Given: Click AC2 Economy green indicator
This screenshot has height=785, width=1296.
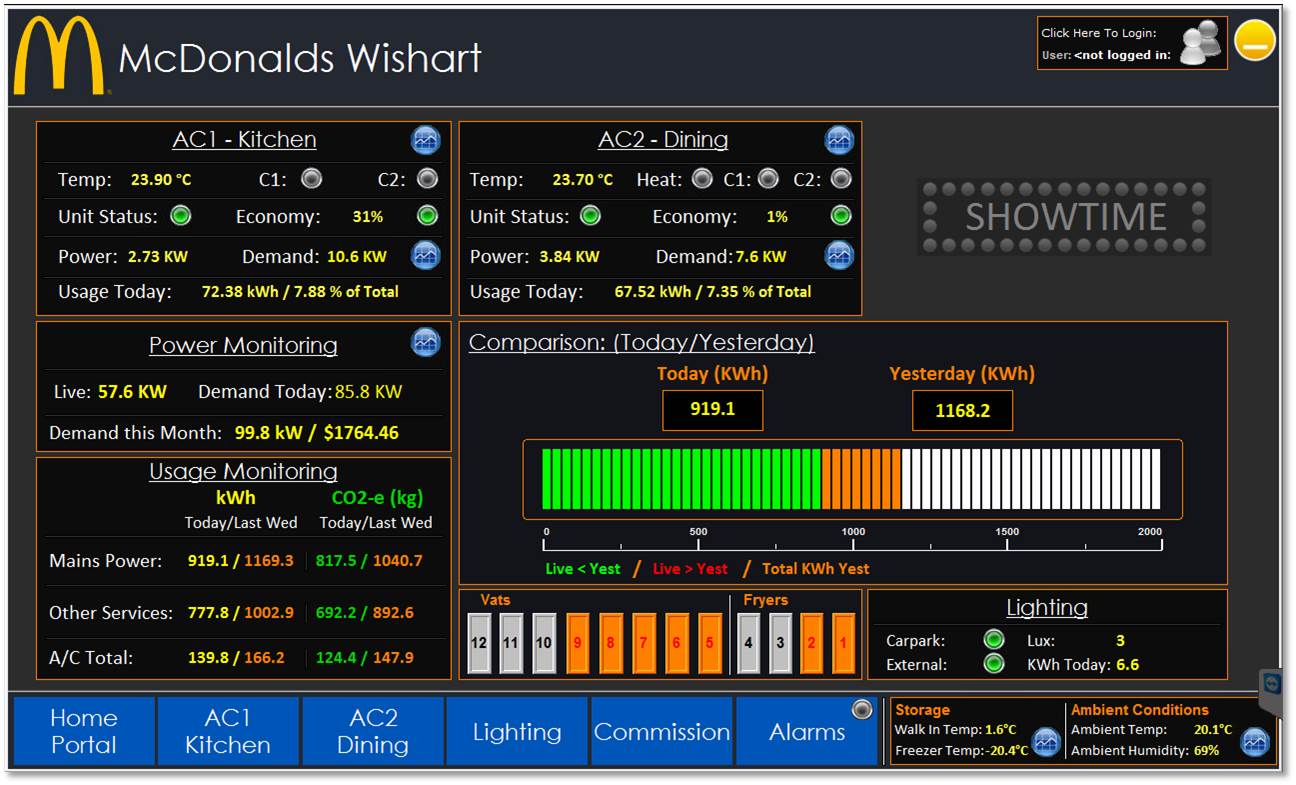Looking at the screenshot, I should [841, 215].
